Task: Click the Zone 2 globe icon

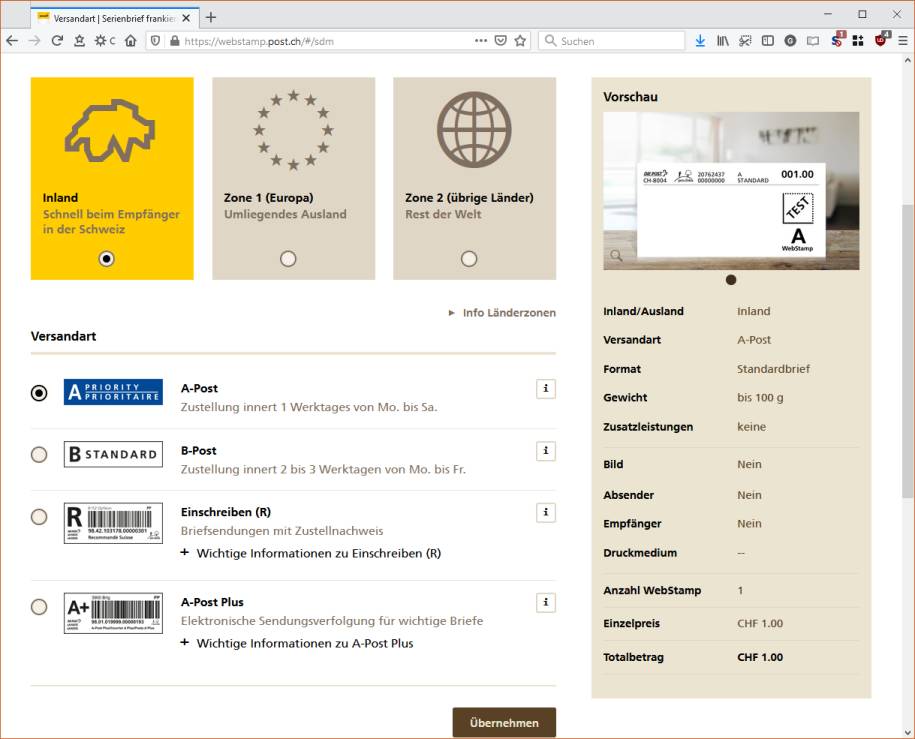Action: [473, 129]
